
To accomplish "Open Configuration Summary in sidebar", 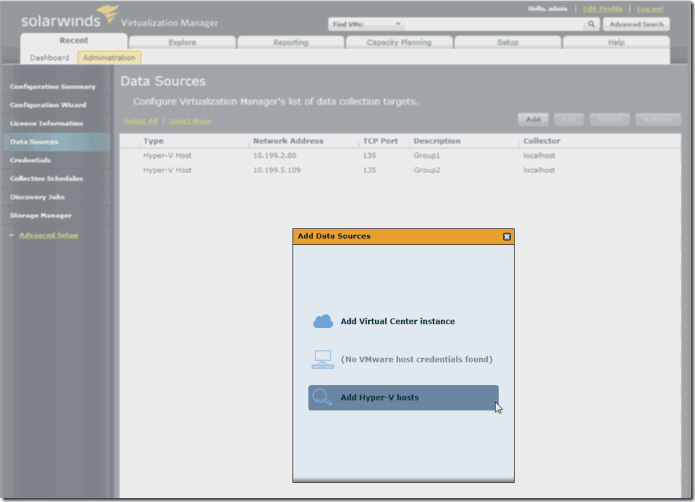I will coord(53,87).
